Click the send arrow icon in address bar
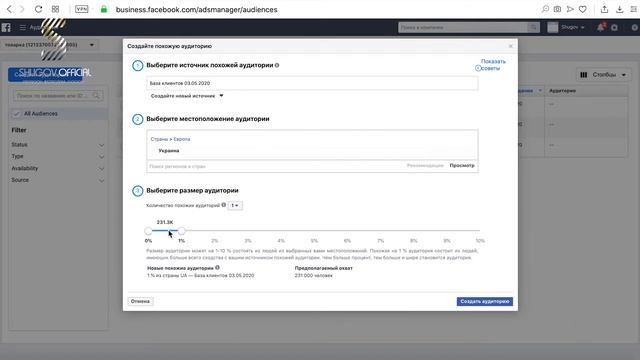This screenshot has height=360, width=640. click(570, 9)
